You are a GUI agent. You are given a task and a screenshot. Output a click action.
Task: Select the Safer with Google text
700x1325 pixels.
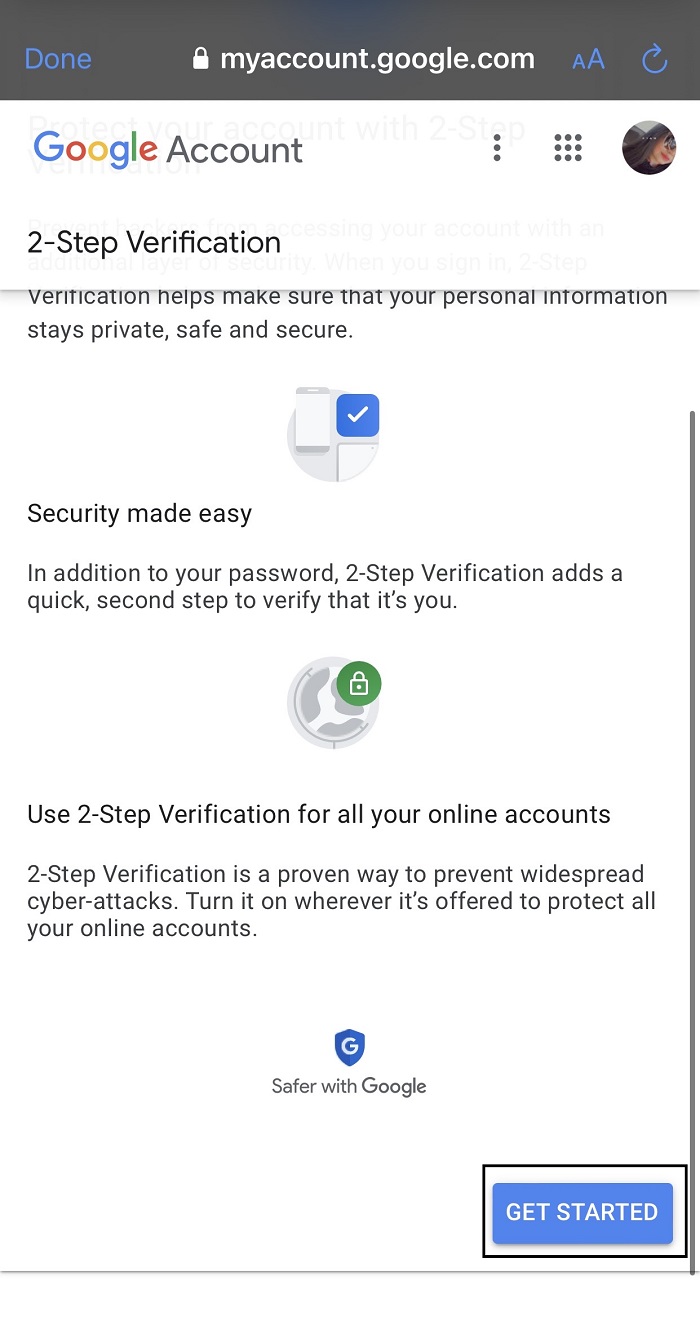[349, 1086]
